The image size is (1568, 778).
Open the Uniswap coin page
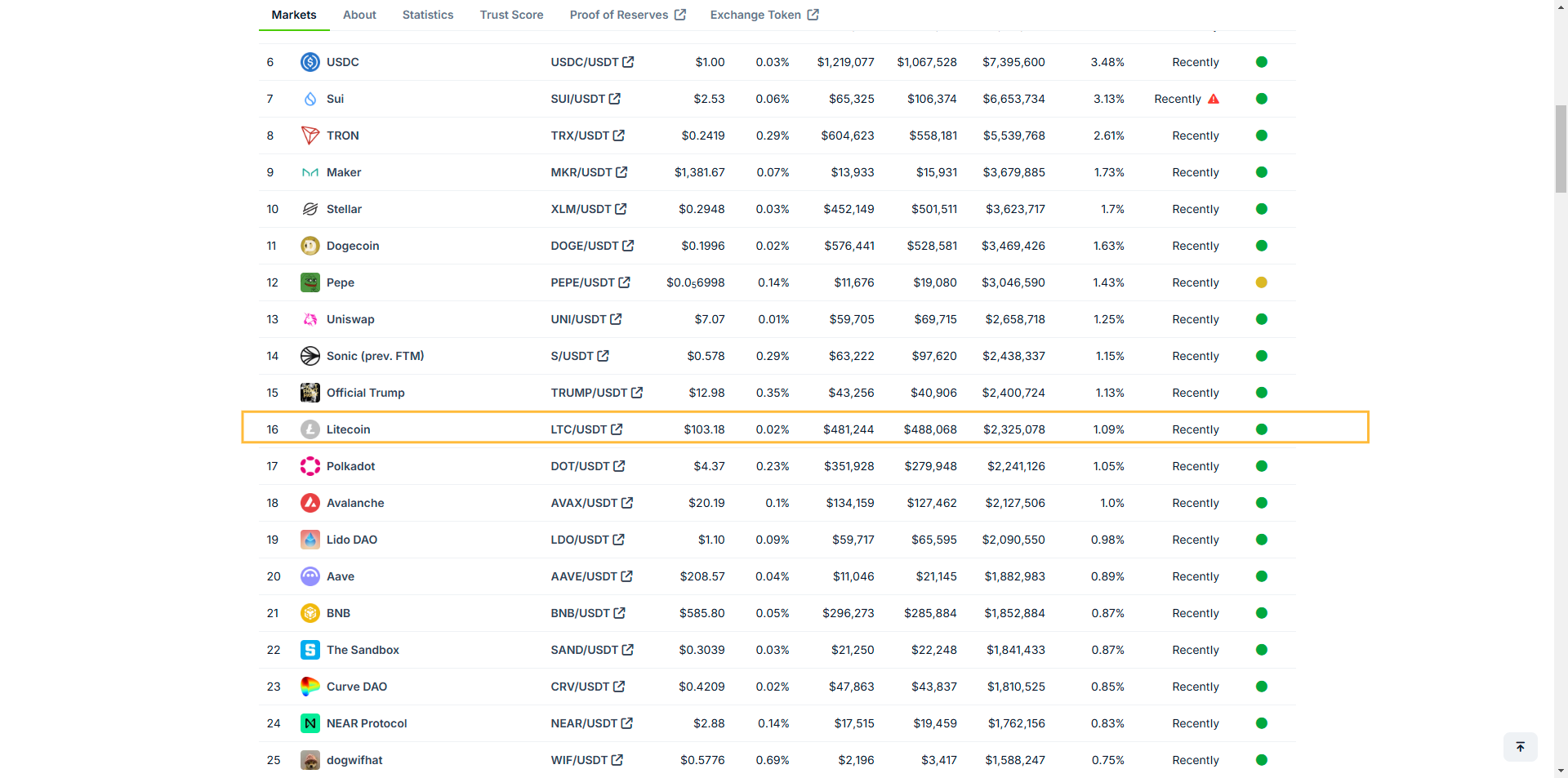(x=350, y=319)
